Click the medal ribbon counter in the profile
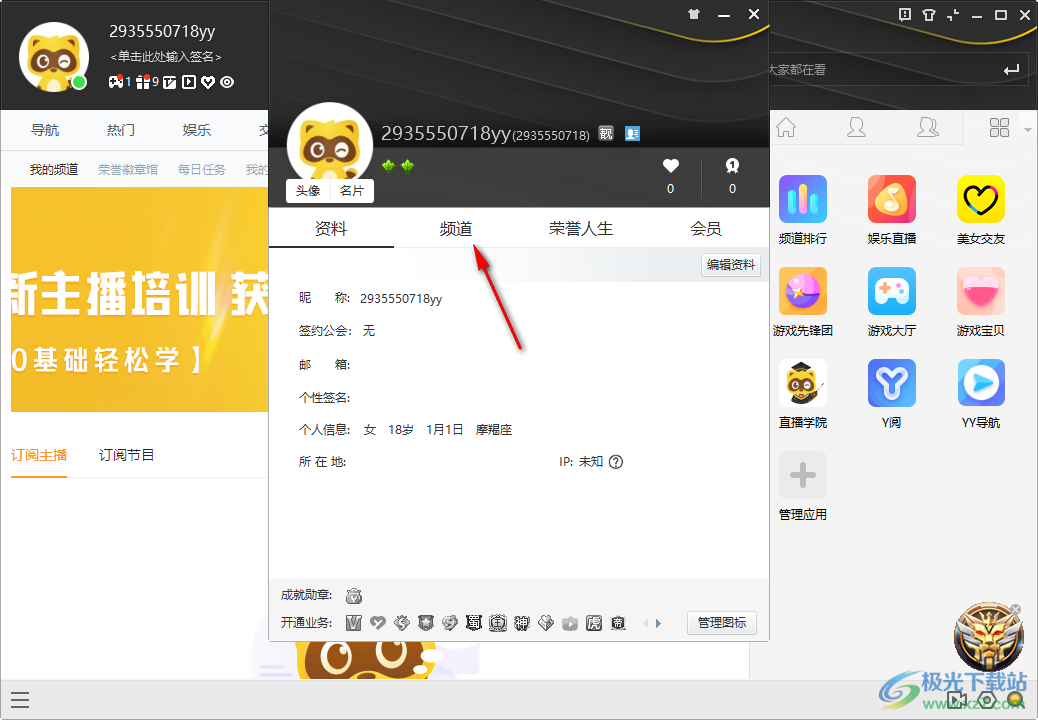 coord(732,176)
